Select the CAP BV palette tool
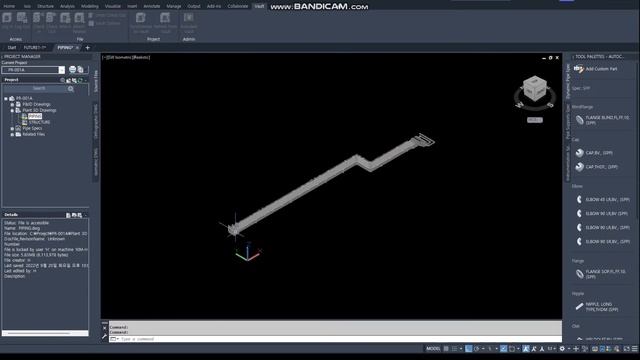The width and height of the screenshot is (640, 360). coord(594,153)
